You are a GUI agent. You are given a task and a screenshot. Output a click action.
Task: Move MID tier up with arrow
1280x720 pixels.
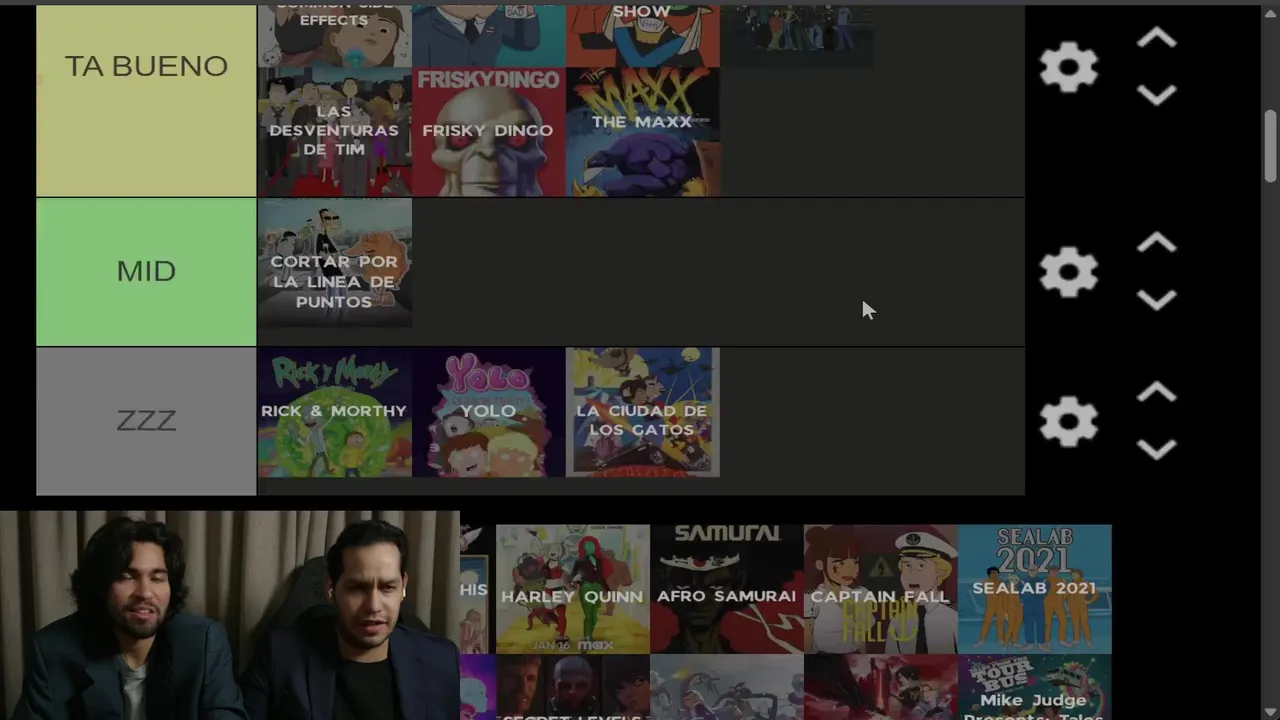point(1156,243)
